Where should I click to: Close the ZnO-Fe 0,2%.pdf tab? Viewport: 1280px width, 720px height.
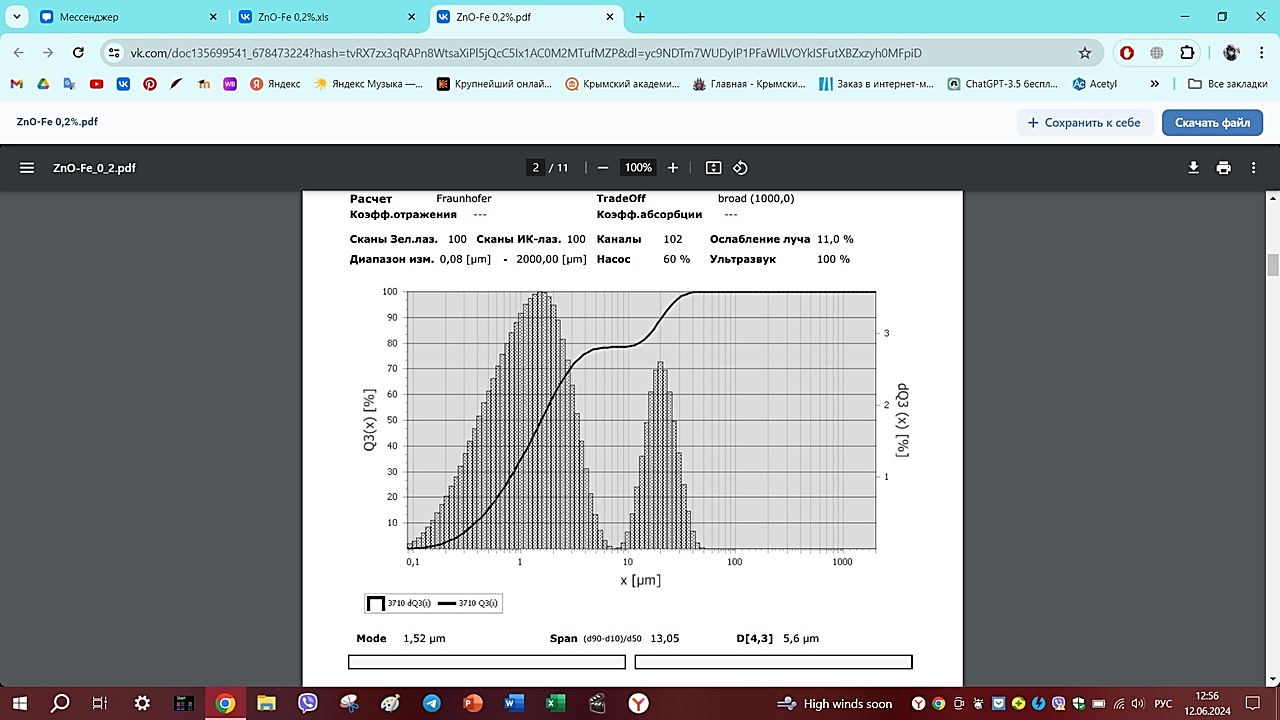point(612,17)
